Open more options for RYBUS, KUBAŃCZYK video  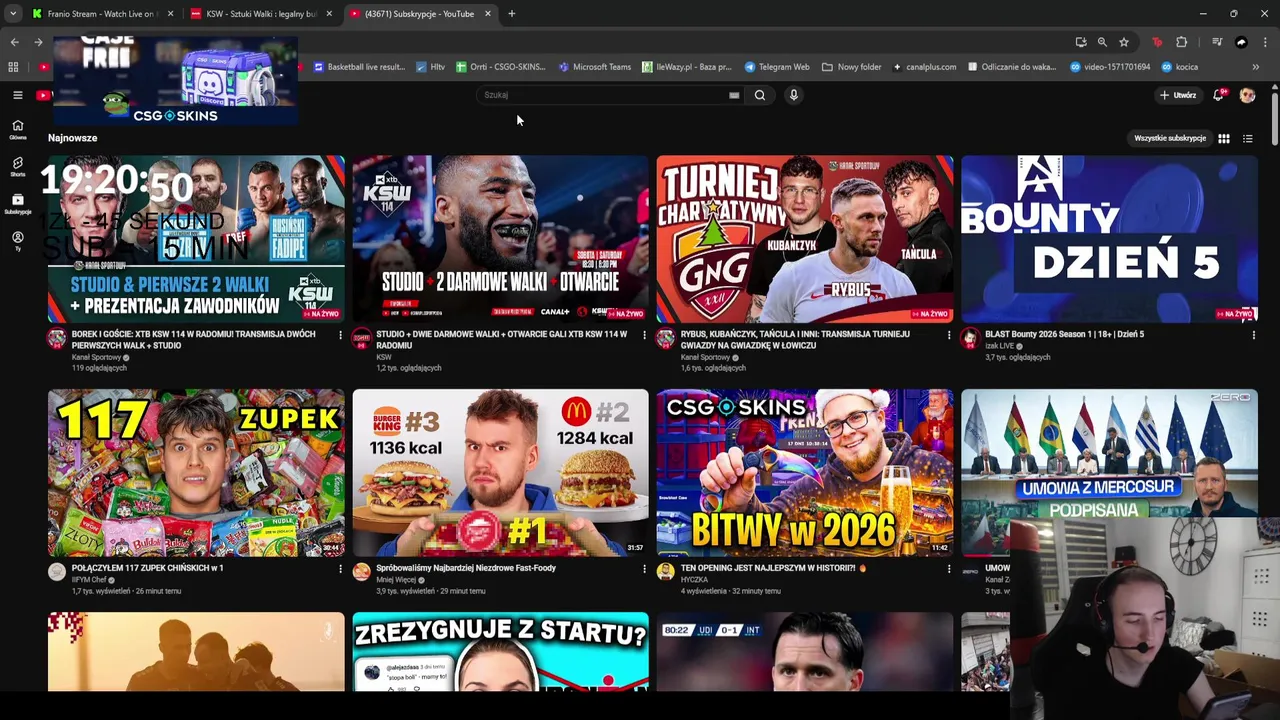[949, 335]
